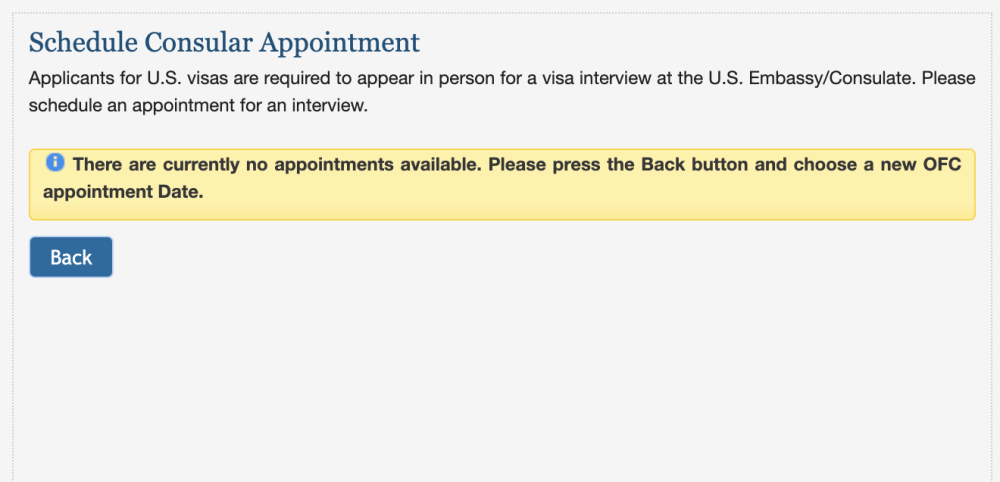Click the 'schedule an appointment for an interview' line
This screenshot has height=482, width=1000.
[x=199, y=105]
